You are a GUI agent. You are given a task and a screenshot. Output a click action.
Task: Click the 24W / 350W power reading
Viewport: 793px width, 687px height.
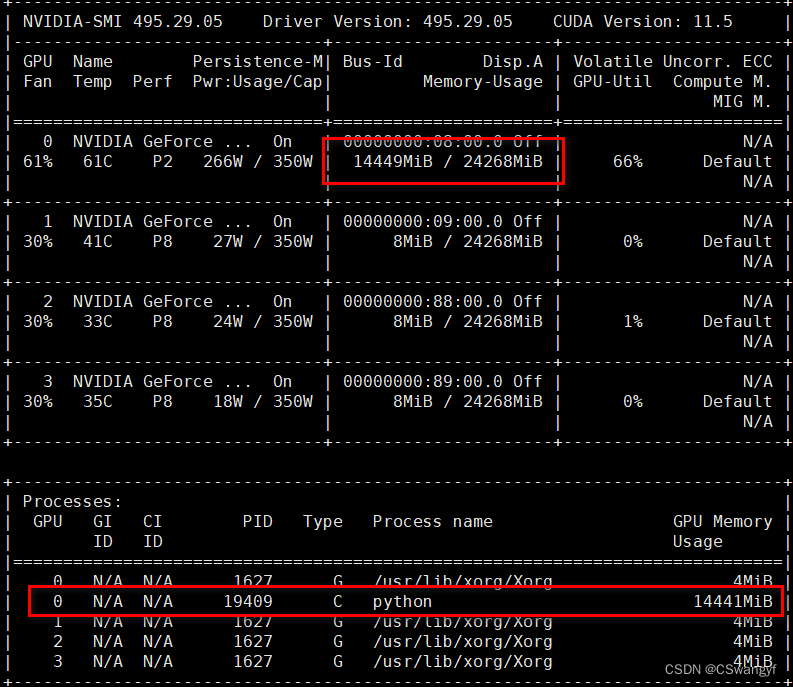point(262,321)
